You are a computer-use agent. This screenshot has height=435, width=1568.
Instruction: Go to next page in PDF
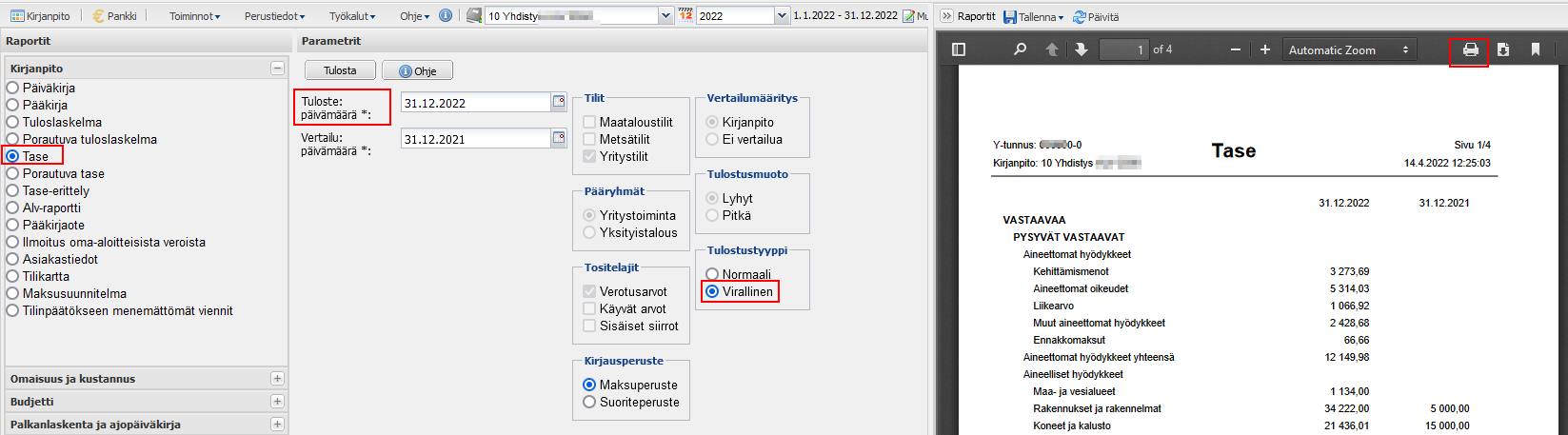[1082, 50]
